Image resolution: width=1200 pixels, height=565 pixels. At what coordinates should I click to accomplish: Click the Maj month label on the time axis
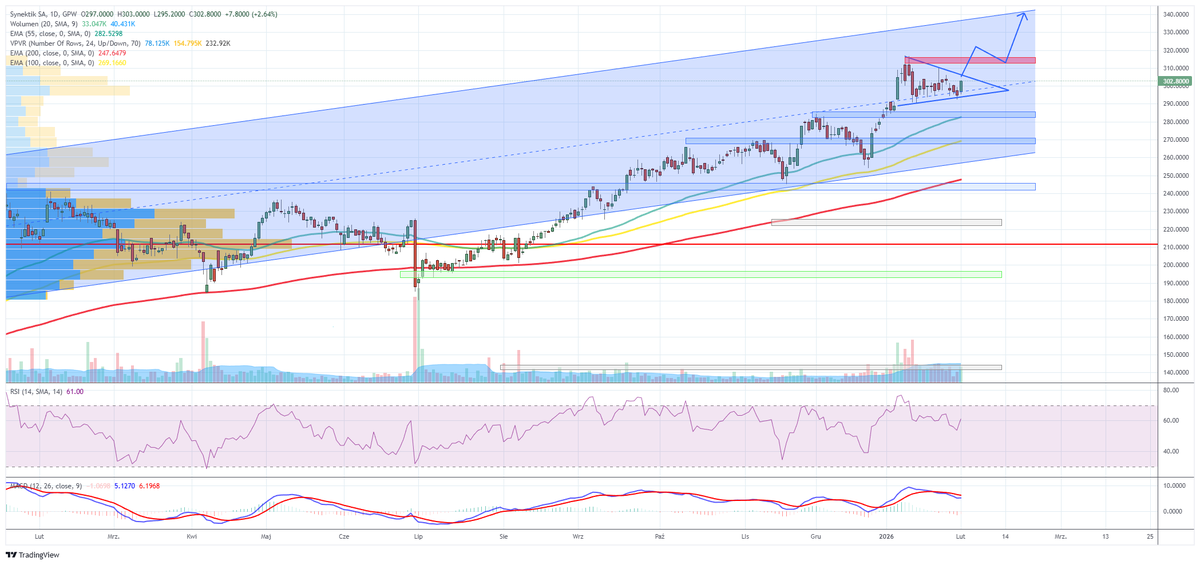click(266, 536)
